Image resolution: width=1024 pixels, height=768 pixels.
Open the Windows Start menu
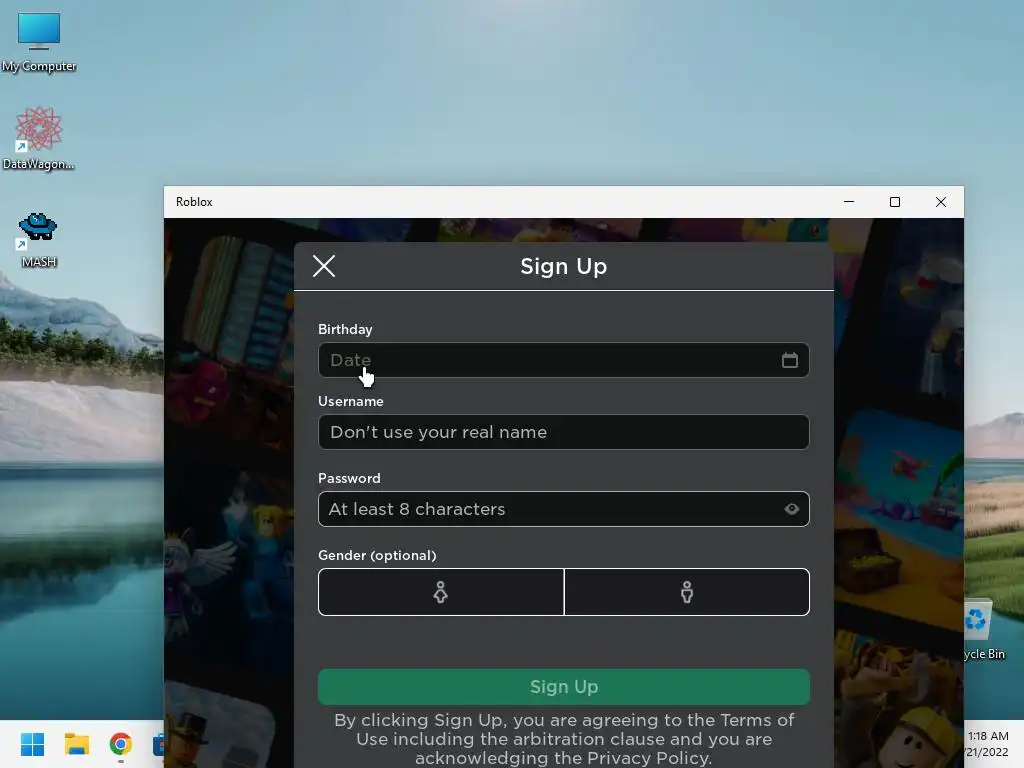coord(32,744)
